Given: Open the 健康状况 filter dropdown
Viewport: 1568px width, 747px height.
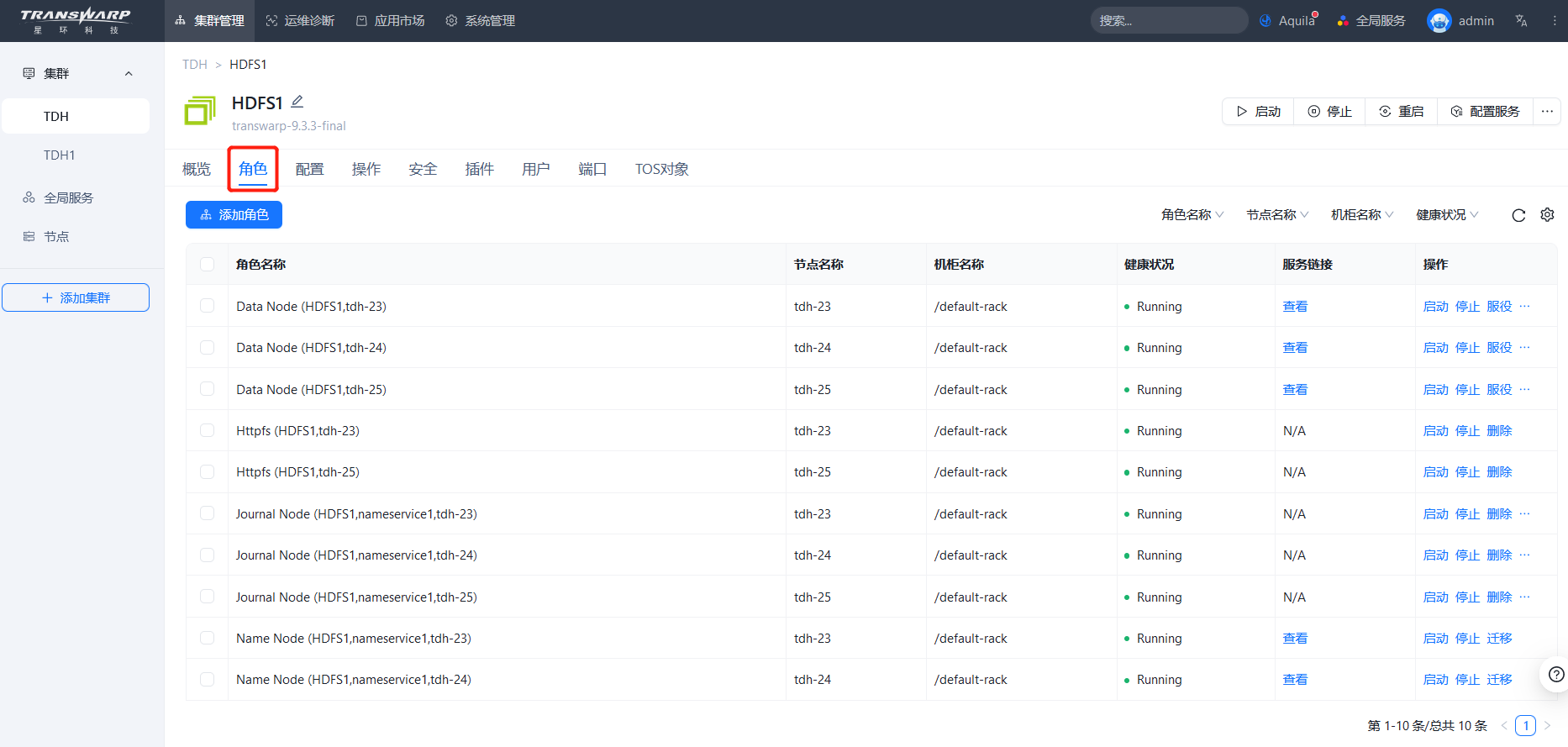Looking at the screenshot, I should (x=1447, y=215).
